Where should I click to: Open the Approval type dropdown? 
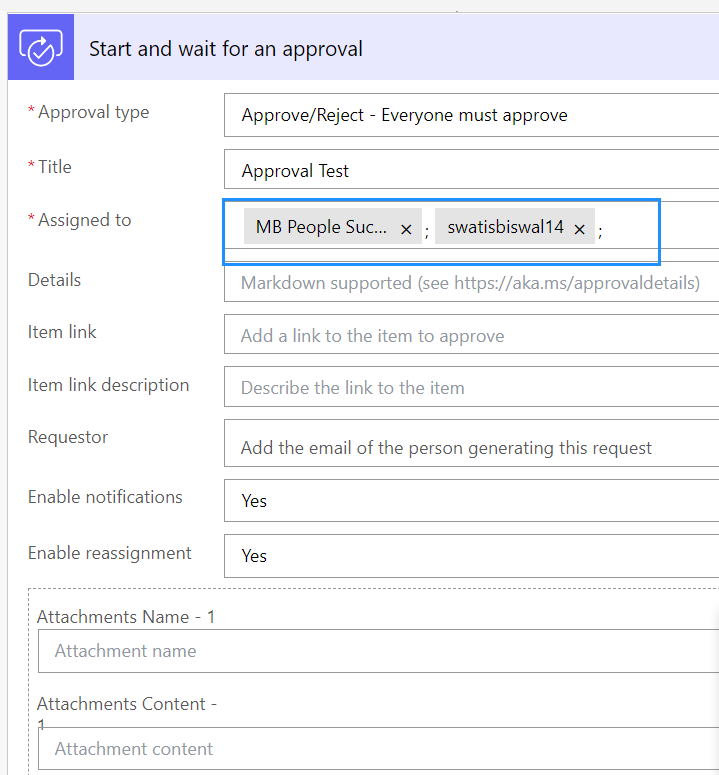pos(471,115)
